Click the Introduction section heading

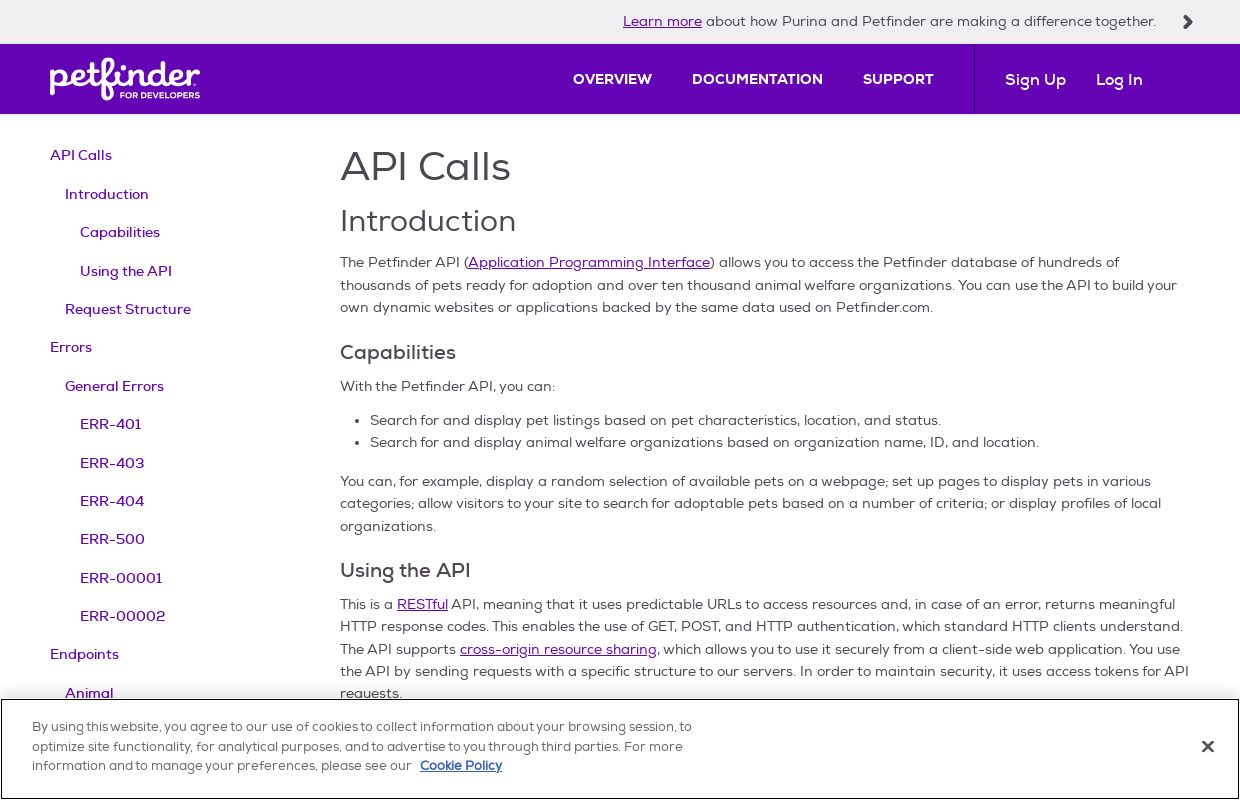pos(428,221)
